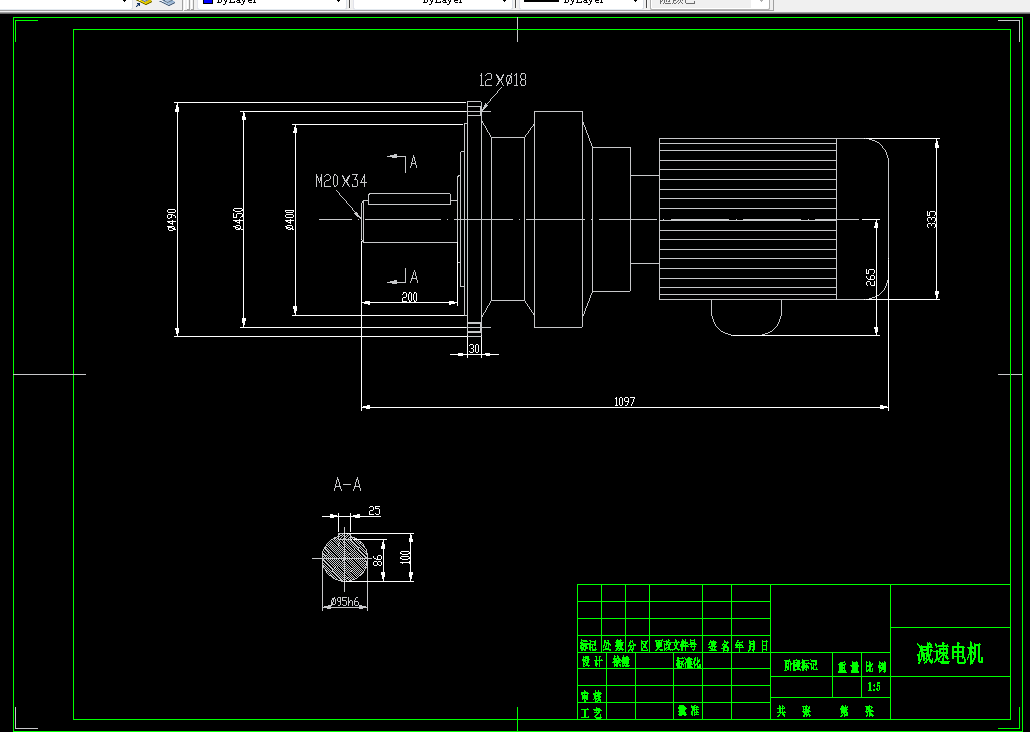This screenshot has height=732, width=1030.
Task: Select section mark letter 'A' above the shaft
Action: pyautogui.click(x=413, y=162)
